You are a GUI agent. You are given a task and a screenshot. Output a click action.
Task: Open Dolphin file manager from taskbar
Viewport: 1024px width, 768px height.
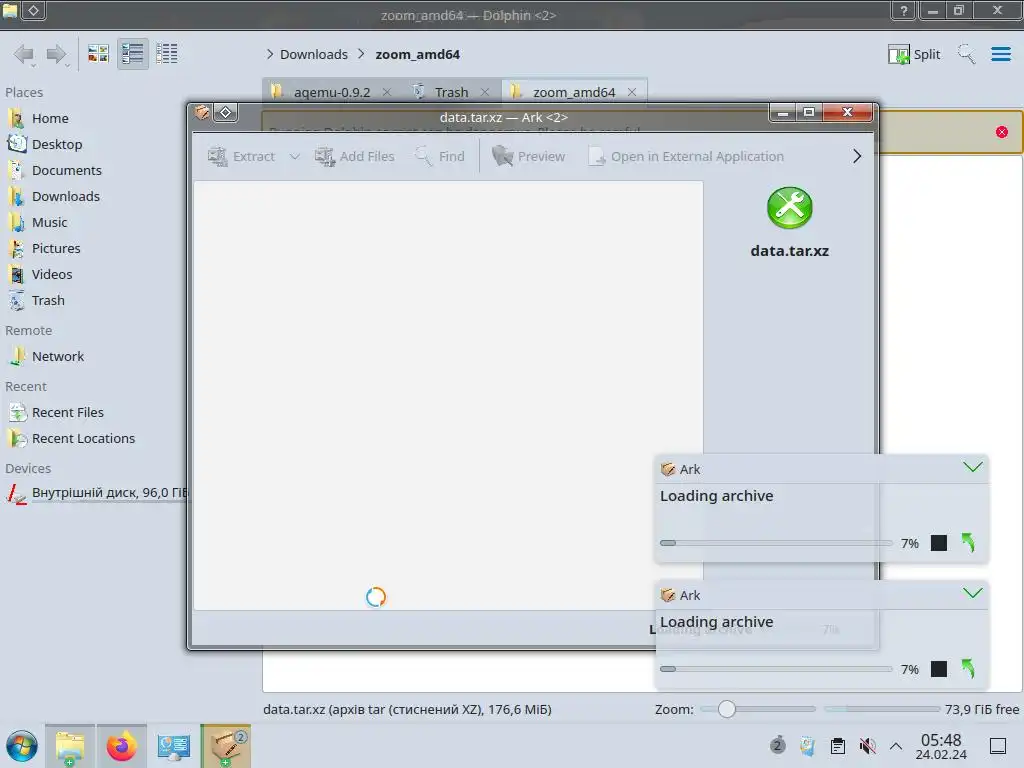point(70,746)
